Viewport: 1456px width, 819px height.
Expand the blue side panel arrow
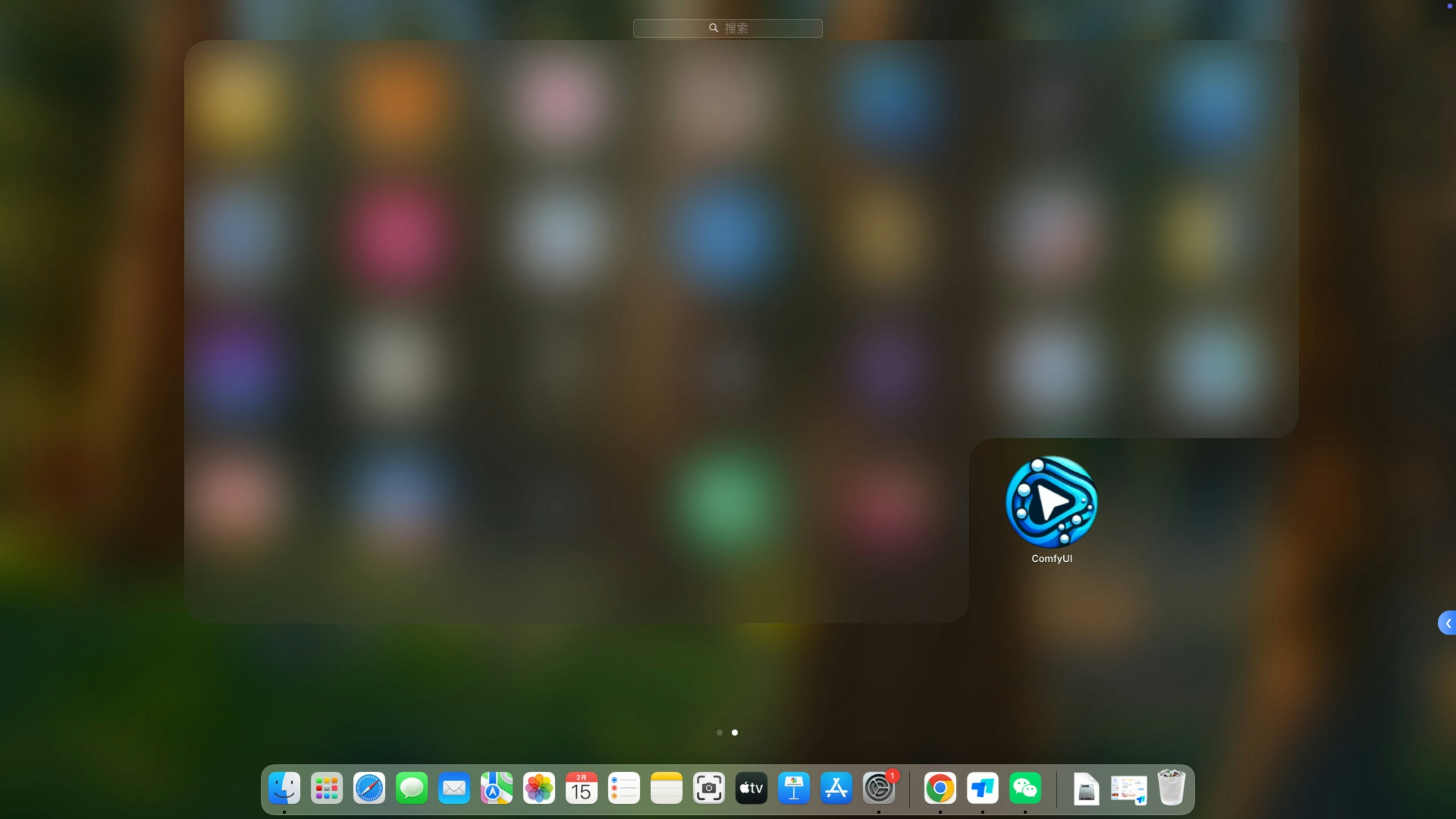pyautogui.click(x=1447, y=623)
